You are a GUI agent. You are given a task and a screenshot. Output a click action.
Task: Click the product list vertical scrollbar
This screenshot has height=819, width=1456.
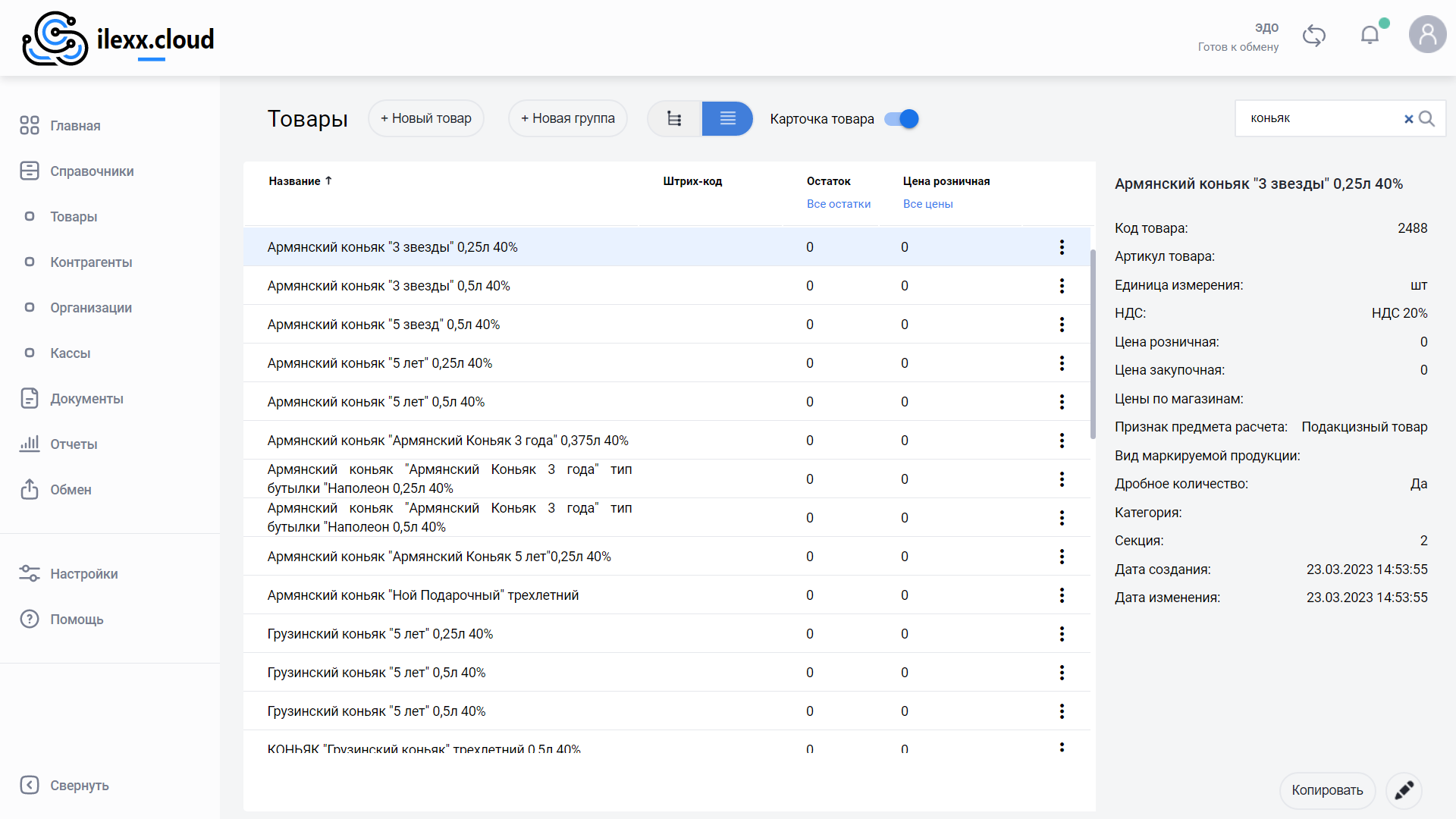coord(1093,345)
